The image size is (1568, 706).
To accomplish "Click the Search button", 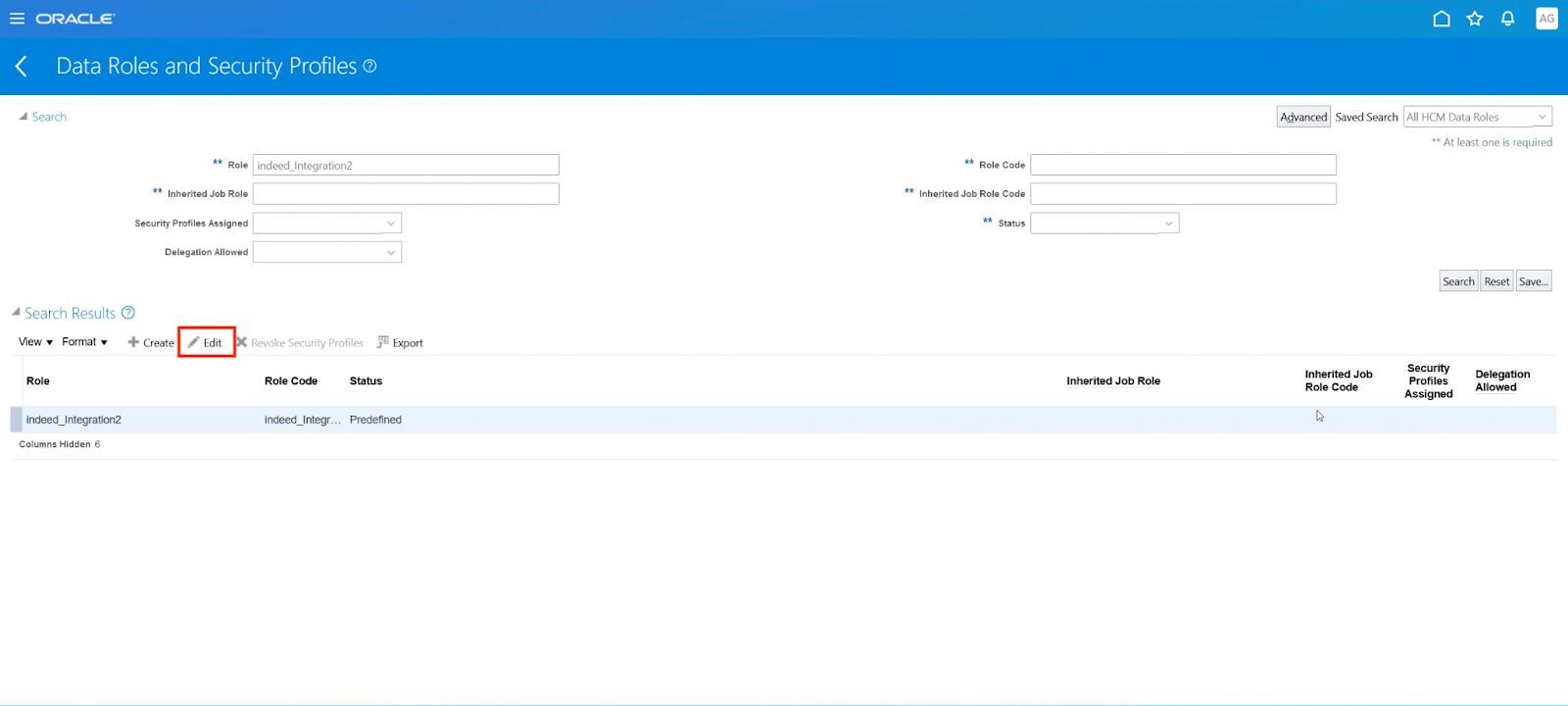I will tap(1458, 281).
